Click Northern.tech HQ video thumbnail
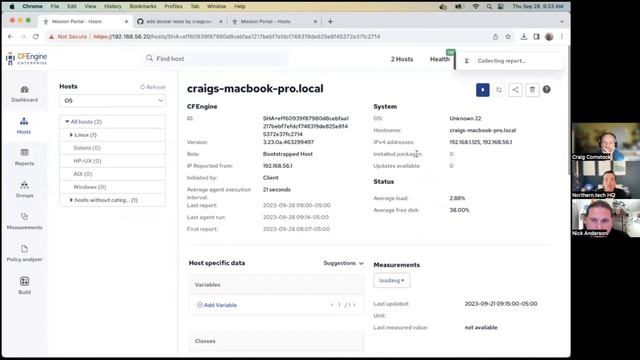The height and width of the screenshot is (360, 640). pyautogui.click(x=606, y=180)
